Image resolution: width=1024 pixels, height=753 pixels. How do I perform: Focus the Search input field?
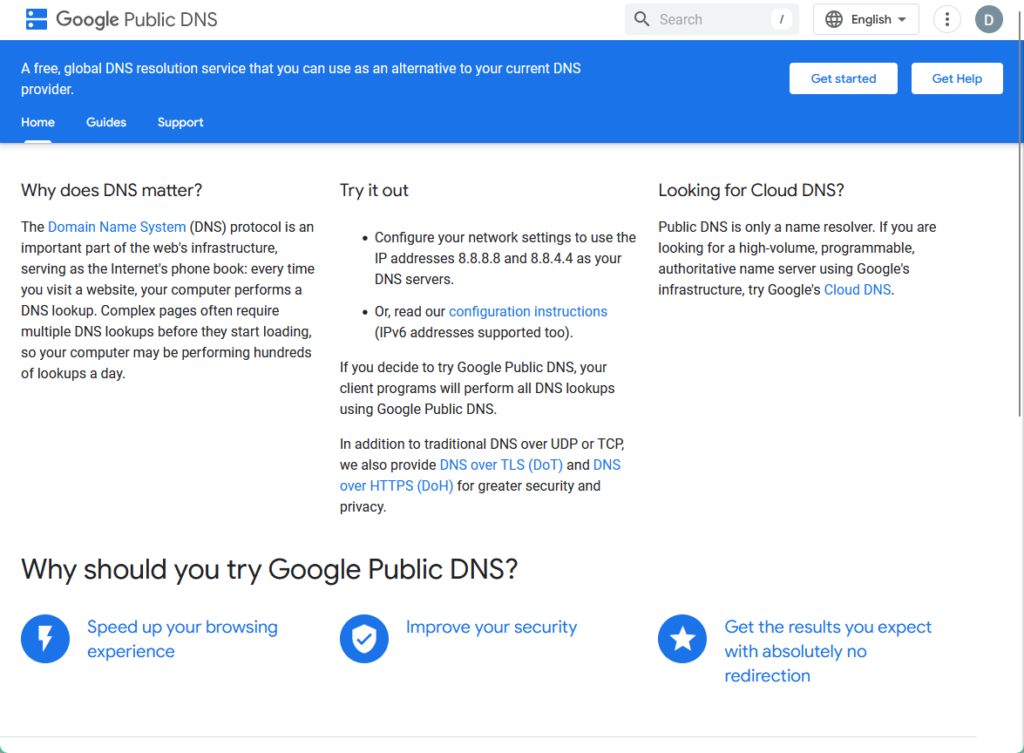tap(712, 19)
